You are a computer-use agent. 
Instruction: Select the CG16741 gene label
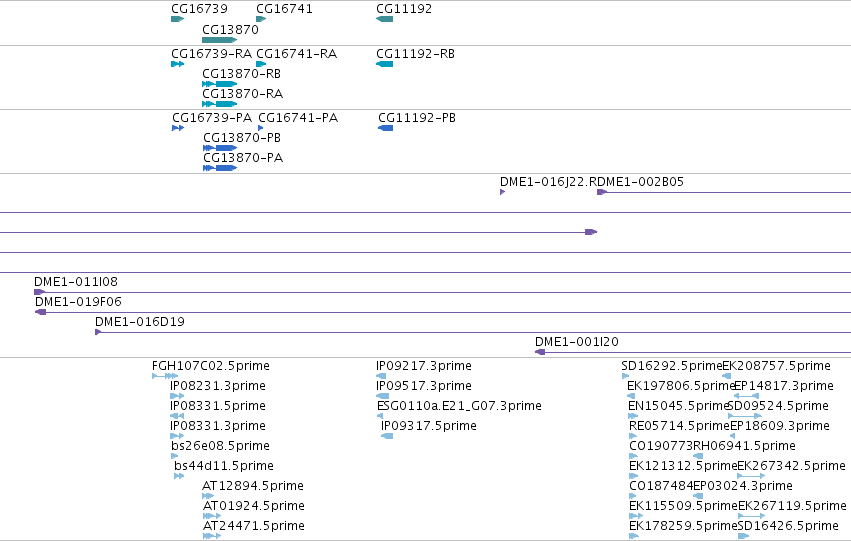pyautogui.click(x=284, y=9)
